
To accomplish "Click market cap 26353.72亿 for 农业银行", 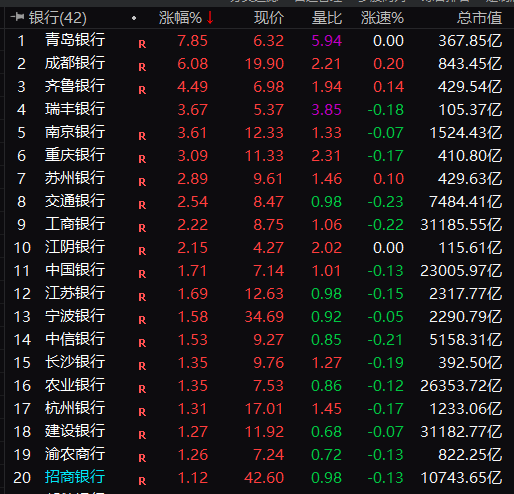I will tap(461, 386).
